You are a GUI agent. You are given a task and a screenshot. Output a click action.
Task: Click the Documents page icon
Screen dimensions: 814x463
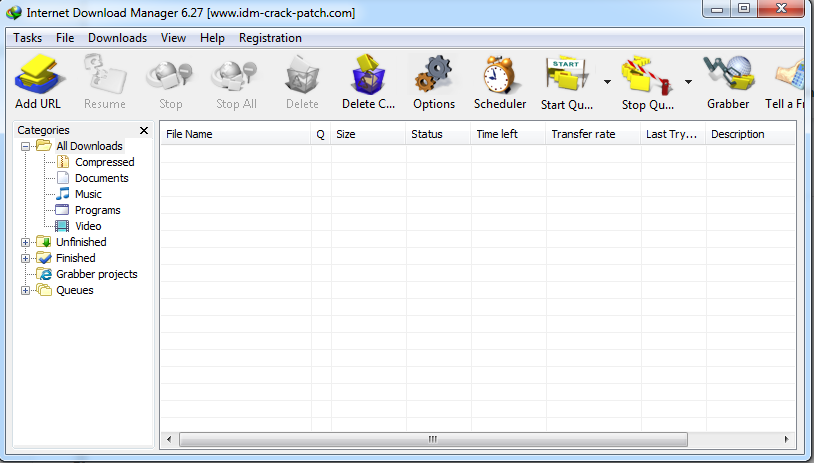(63, 178)
